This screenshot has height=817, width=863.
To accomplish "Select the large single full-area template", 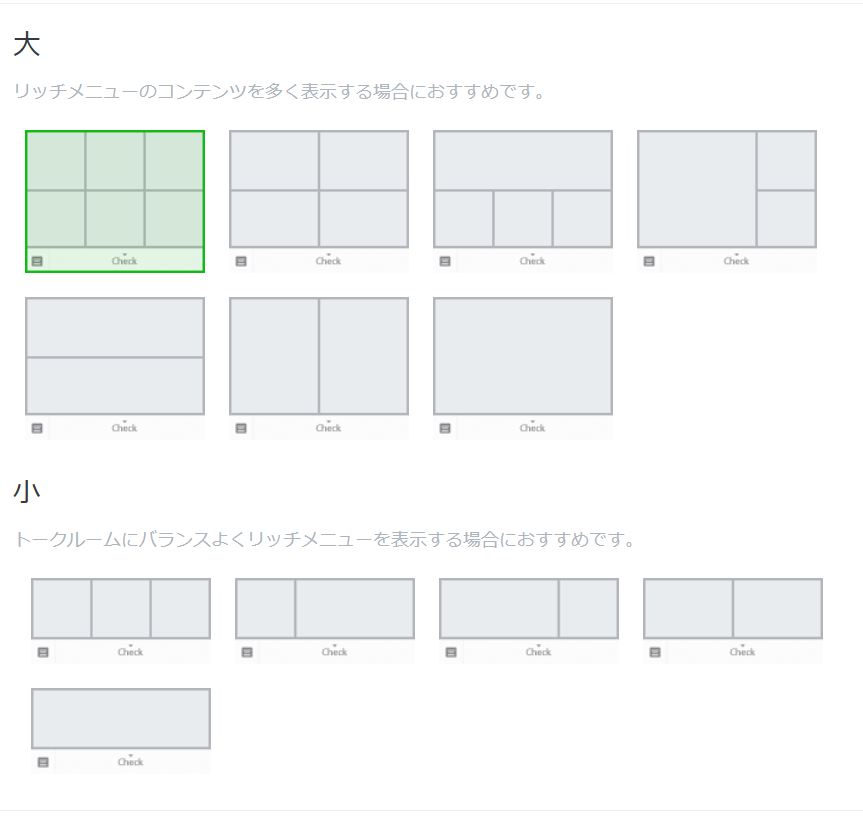I will click(x=523, y=356).
